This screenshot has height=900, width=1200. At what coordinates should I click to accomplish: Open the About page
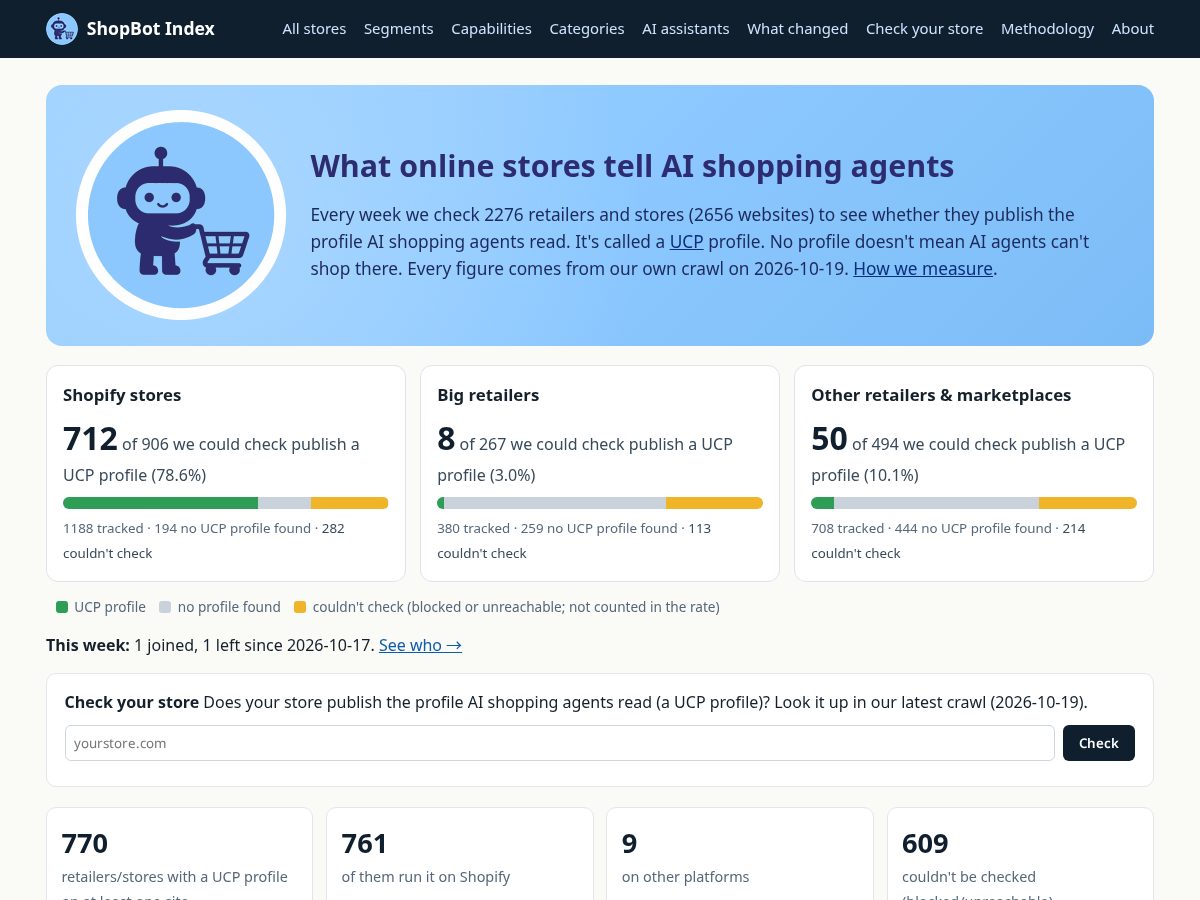point(1133,29)
